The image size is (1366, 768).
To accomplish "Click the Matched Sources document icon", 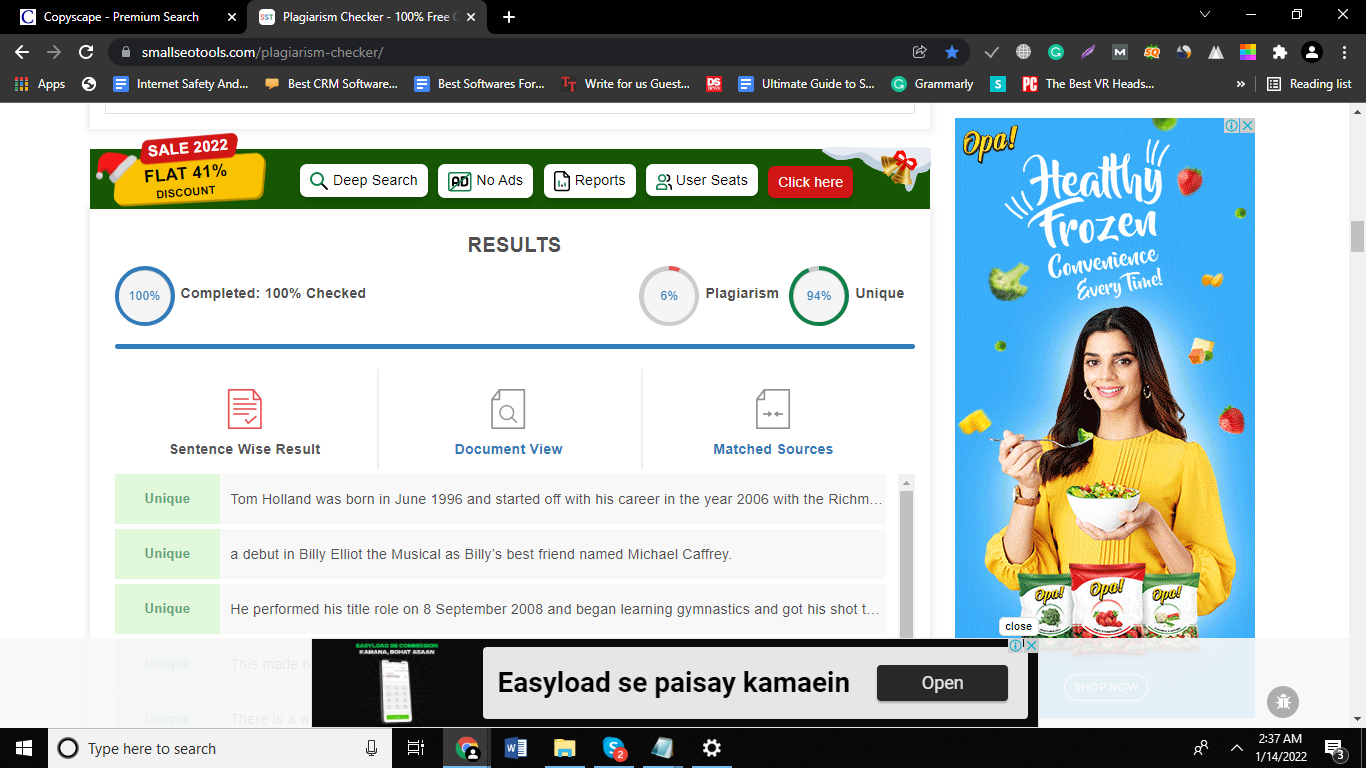I will [773, 409].
